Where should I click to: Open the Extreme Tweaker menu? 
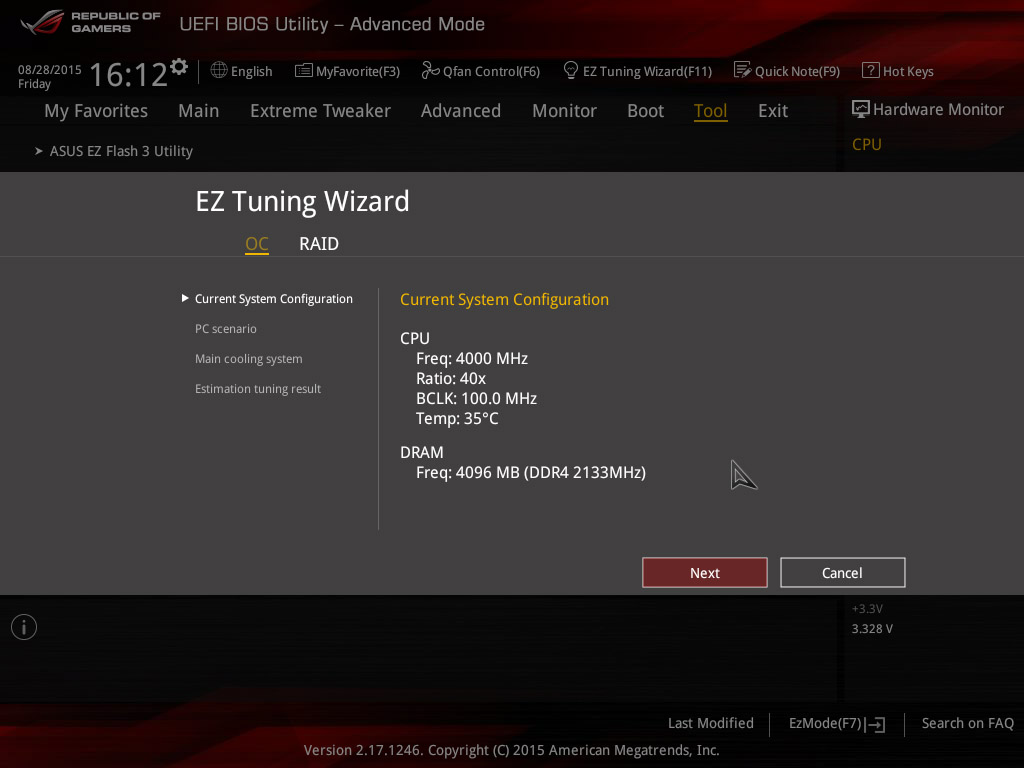coord(320,110)
